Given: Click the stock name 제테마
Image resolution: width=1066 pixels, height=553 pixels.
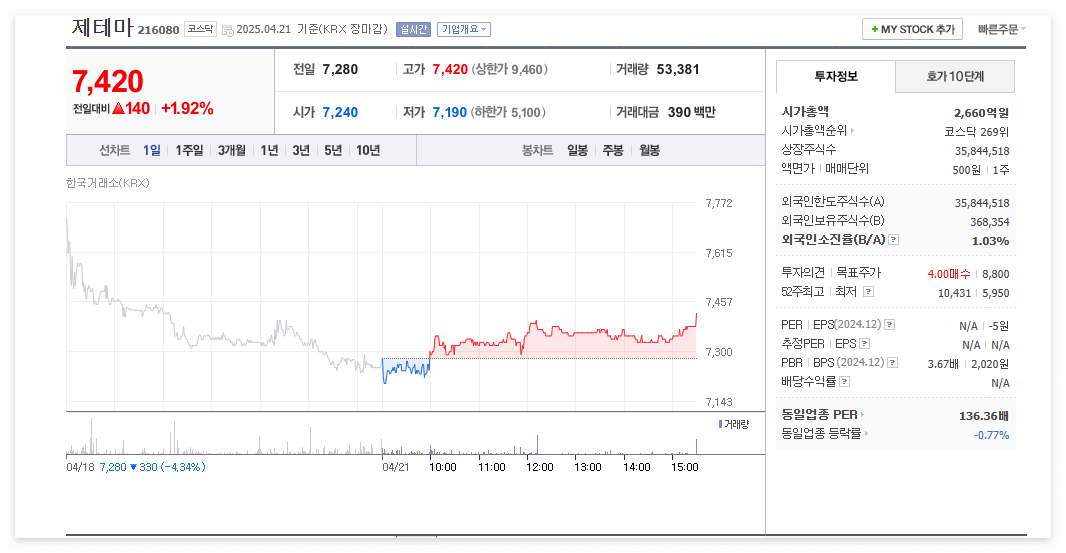Looking at the screenshot, I should [x=102, y=27].
